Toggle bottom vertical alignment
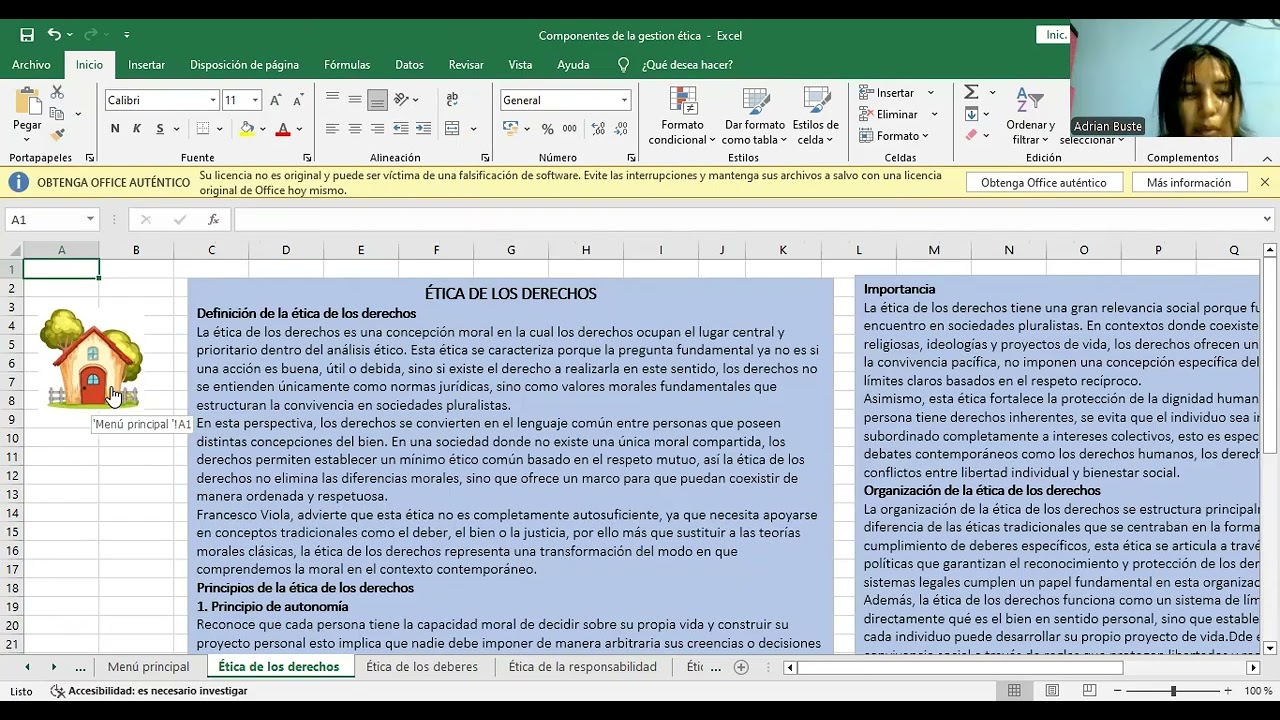Screen dimensions: 1280x720 point(377,100)
